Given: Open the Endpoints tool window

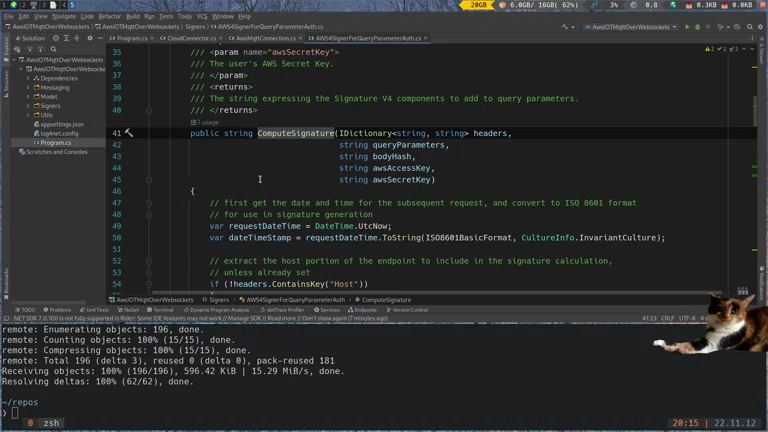Looking at the screenshot, I should [362, 310].
